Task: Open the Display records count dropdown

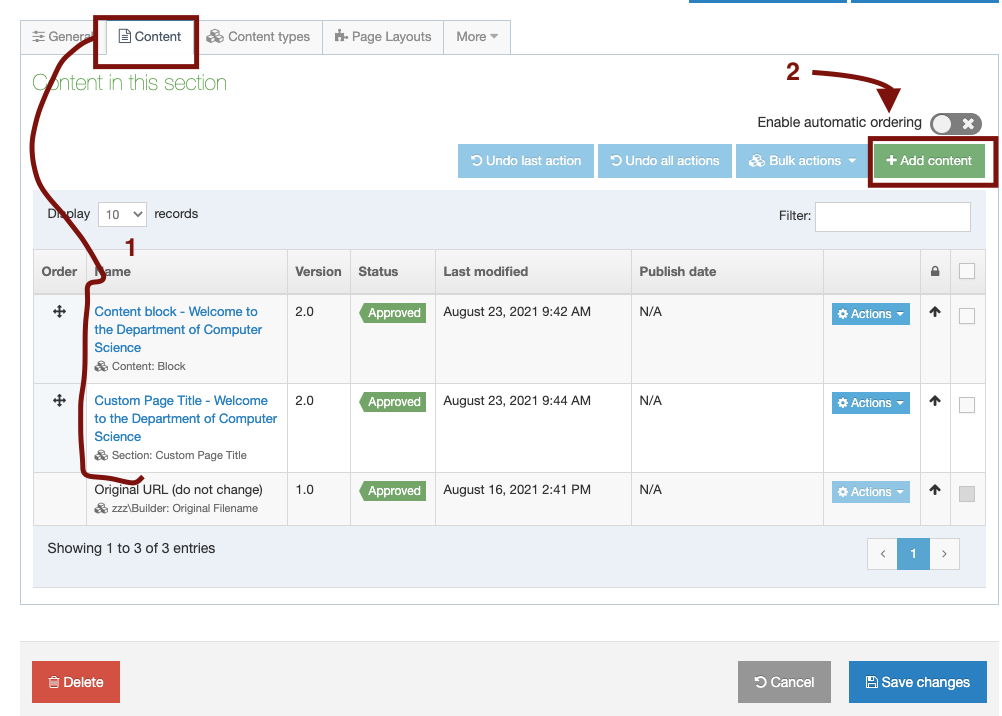Action: click(122, 214)
